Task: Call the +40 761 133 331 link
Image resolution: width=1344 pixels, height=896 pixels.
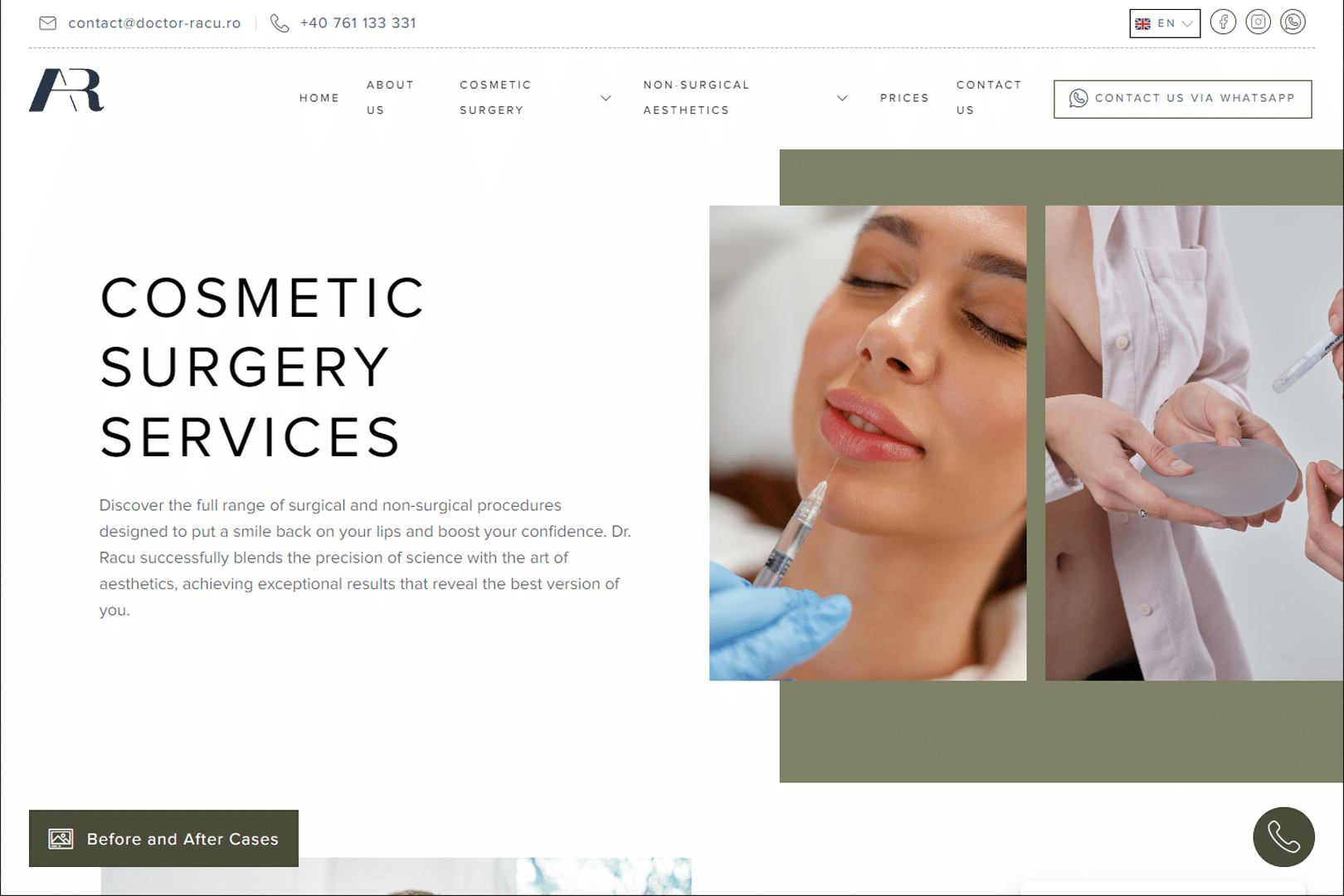Action: (358, 23)
